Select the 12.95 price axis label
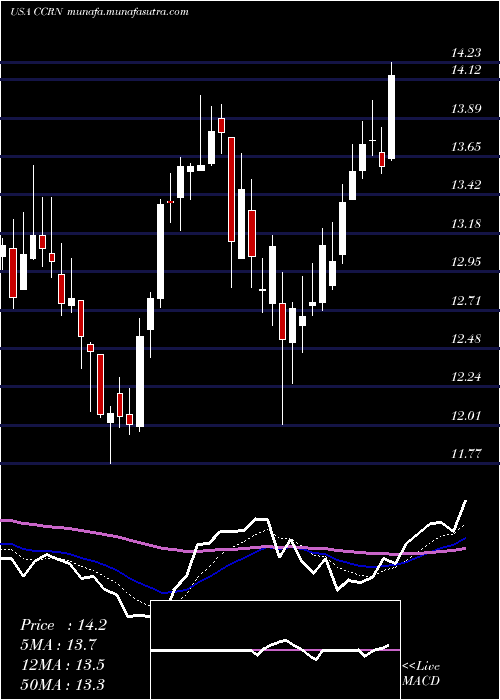The height and width of the screenshot is (700, 500). coord(466,262)
